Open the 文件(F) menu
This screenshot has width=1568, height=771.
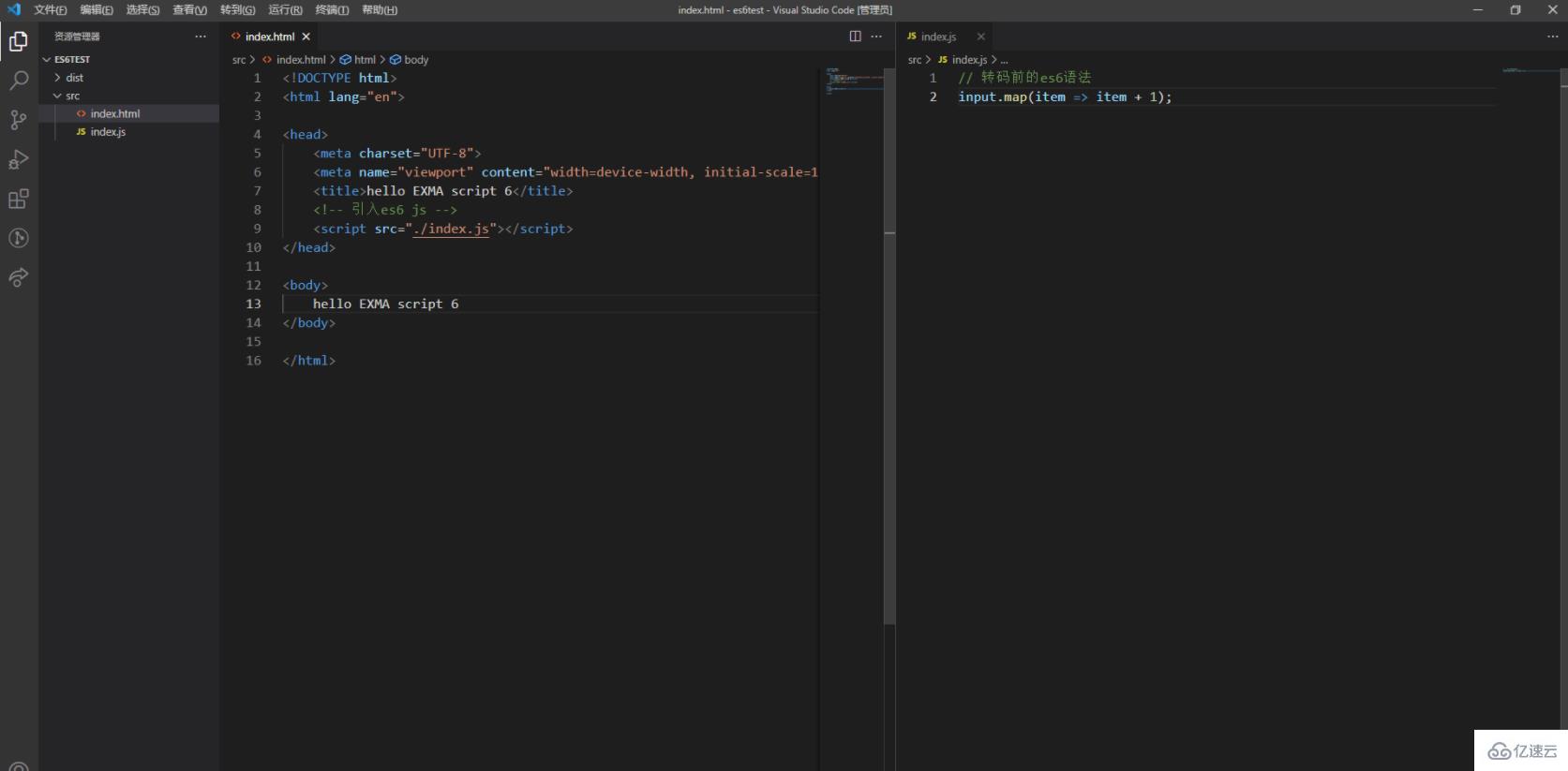(51, 9)
